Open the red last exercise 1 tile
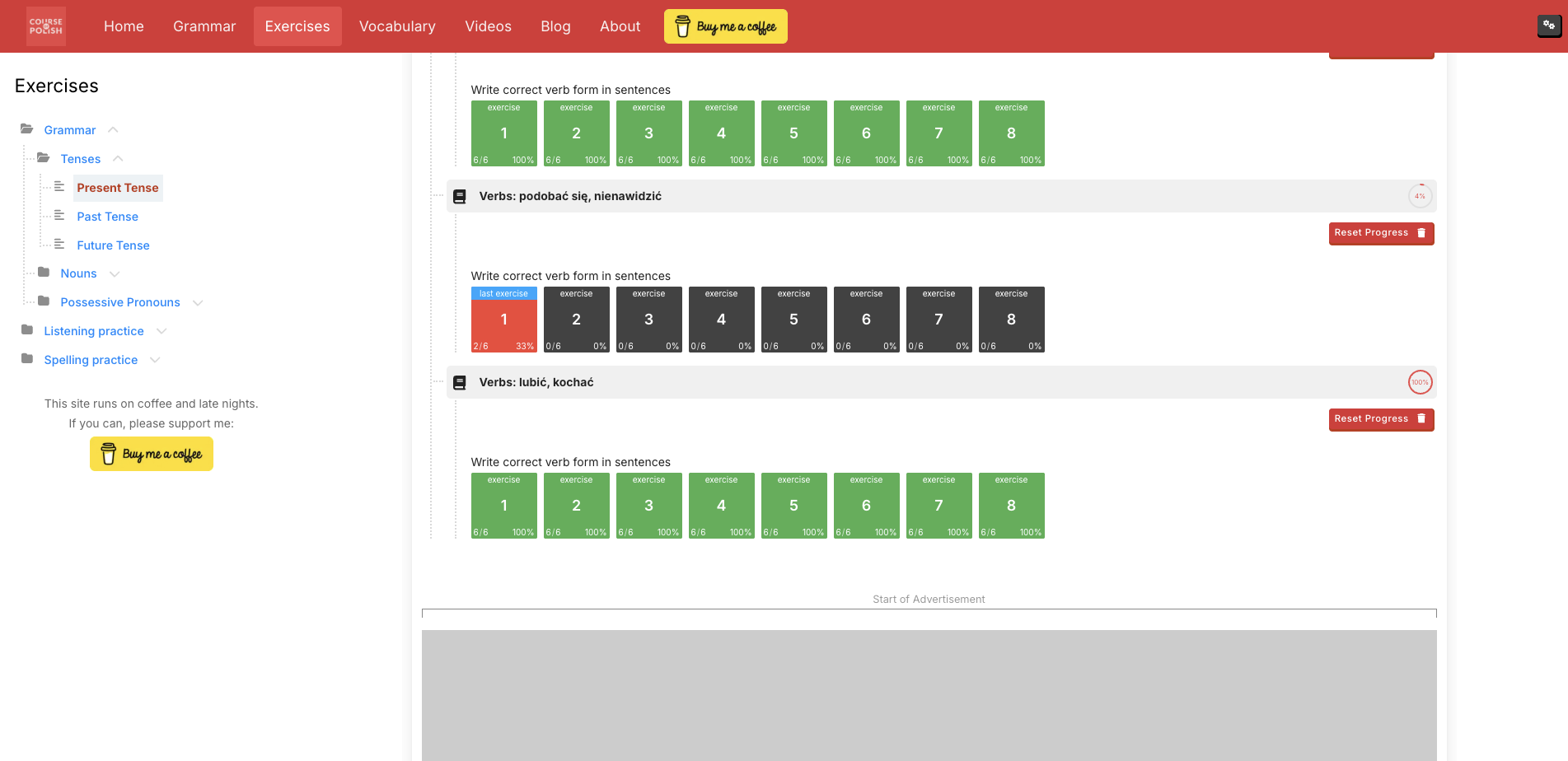This screenshot has height=761, width=1568. point(504,320)
